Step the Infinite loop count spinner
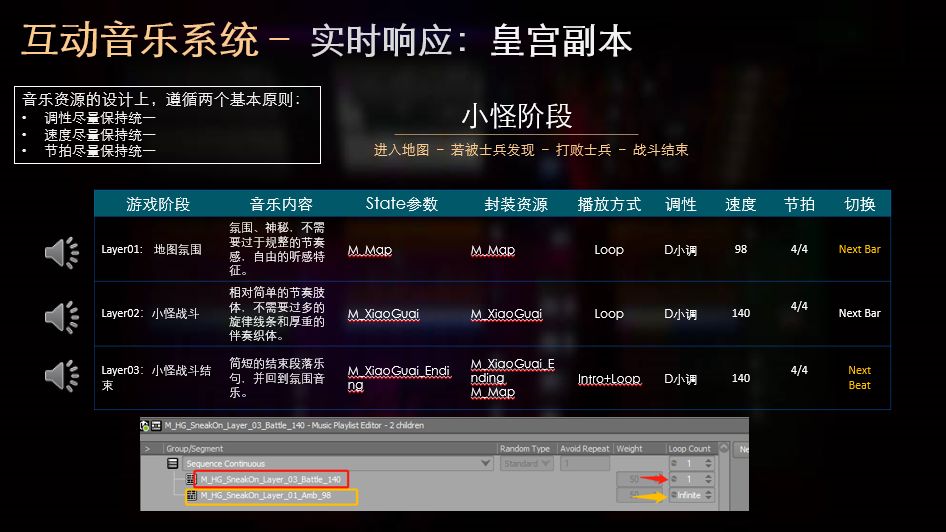This screenshot has width=946, height=532. tap(709, 495)
